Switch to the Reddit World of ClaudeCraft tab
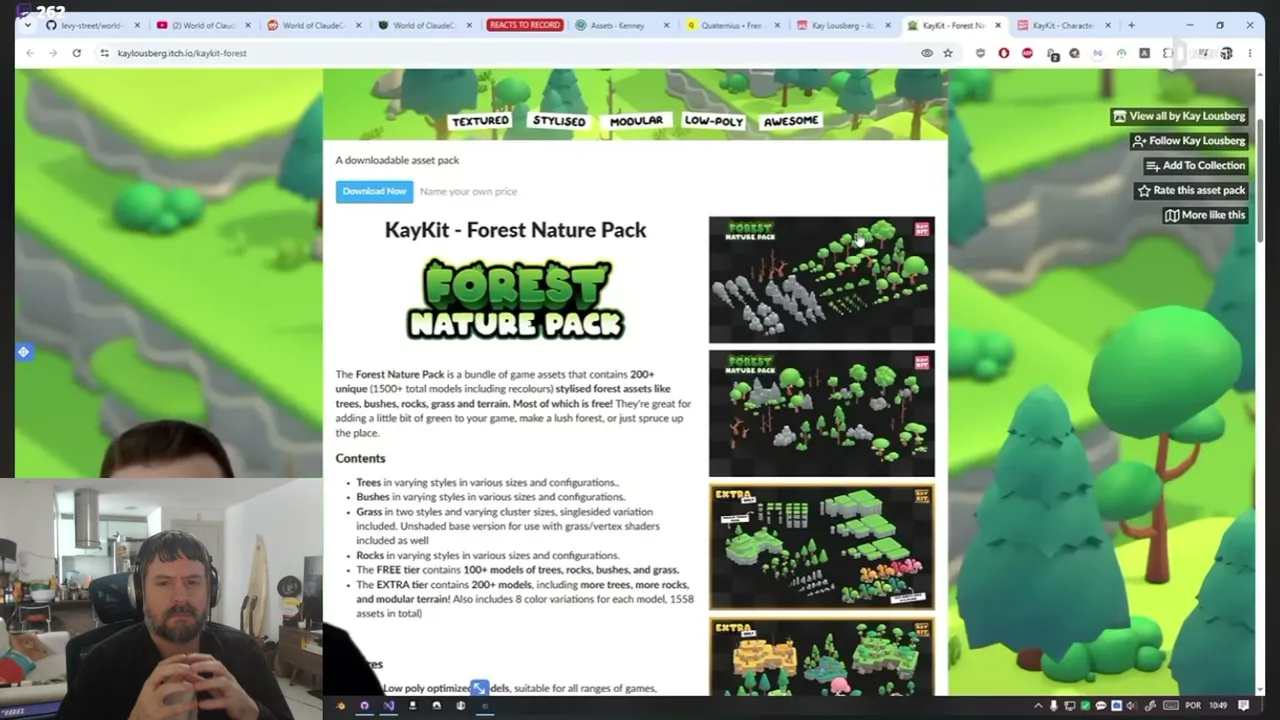The image size is (1280, 720). (x=313, y=25)
